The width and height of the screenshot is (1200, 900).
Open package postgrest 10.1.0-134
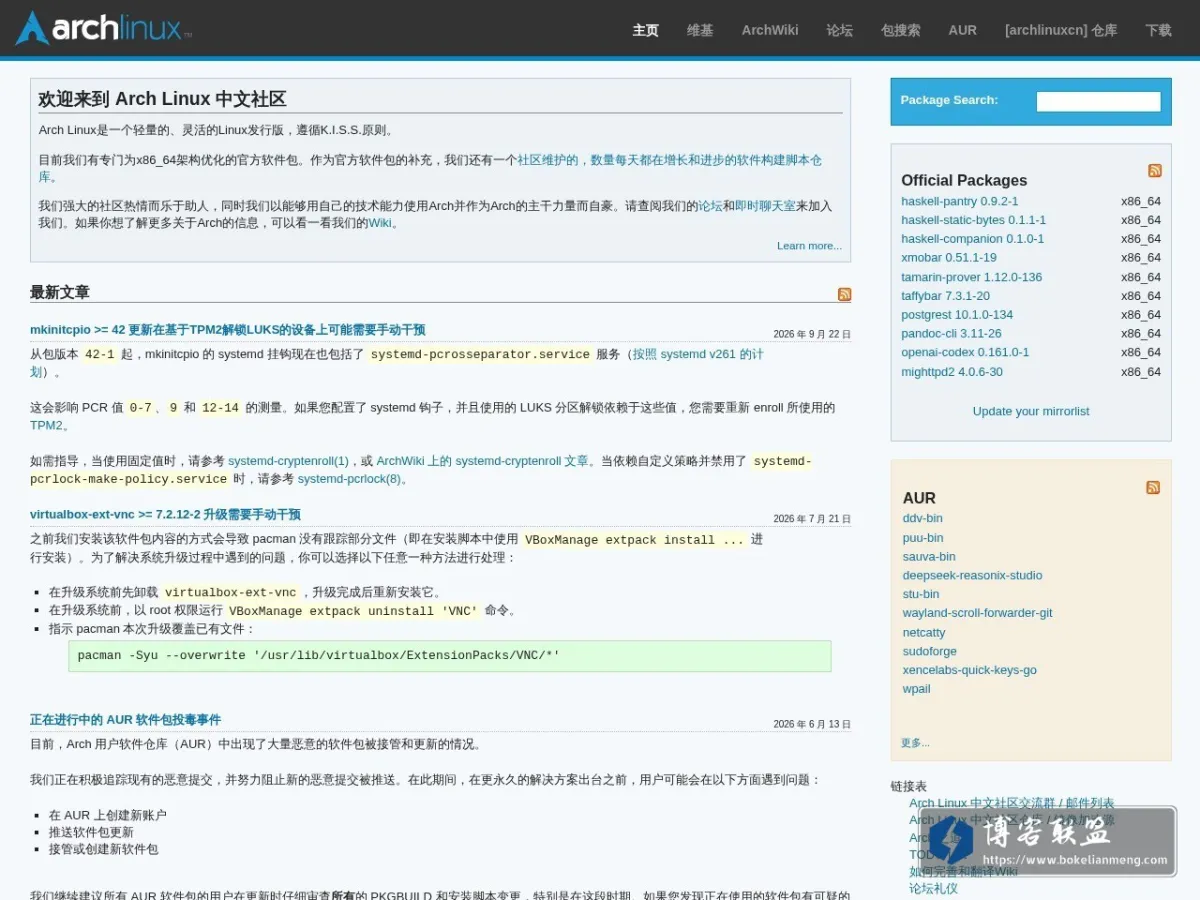point(957,315)
